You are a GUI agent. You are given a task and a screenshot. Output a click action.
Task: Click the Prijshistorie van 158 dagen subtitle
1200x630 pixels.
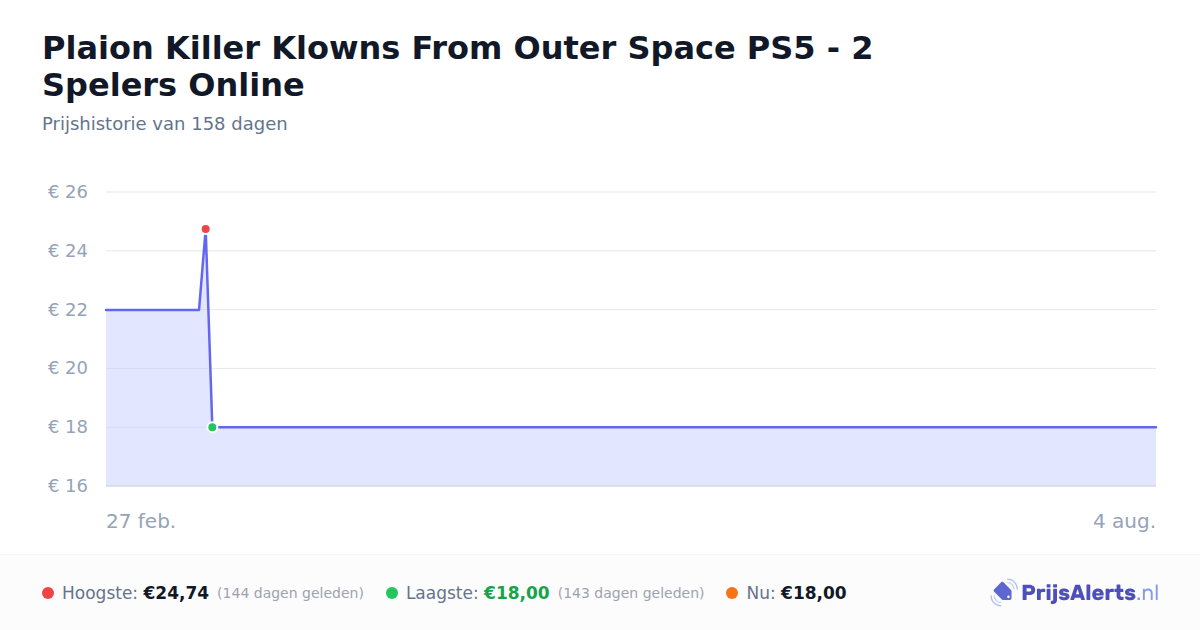pyautogui.click(x=165, y=124)
